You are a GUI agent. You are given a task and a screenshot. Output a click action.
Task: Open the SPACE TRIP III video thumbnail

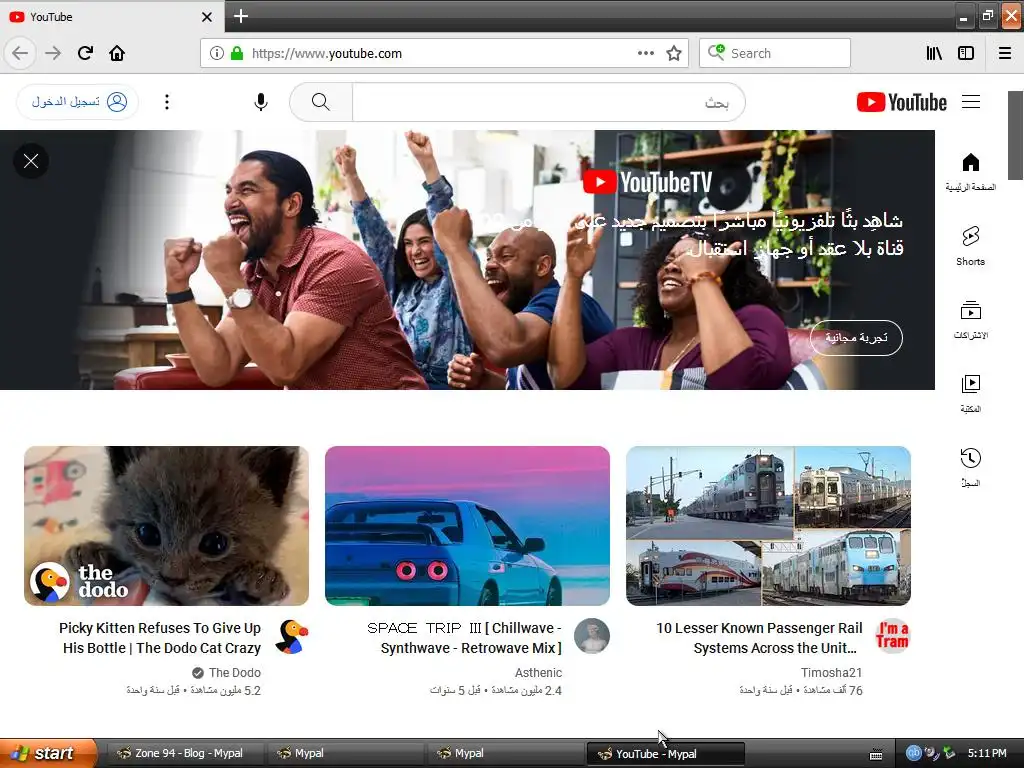tap(468, 526)
